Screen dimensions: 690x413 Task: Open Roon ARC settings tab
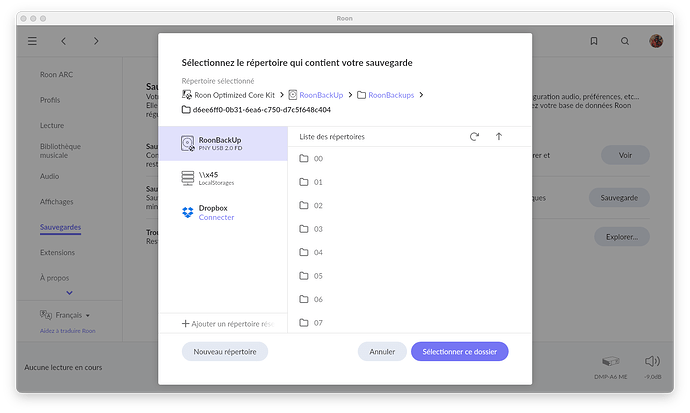click(56, 74)
